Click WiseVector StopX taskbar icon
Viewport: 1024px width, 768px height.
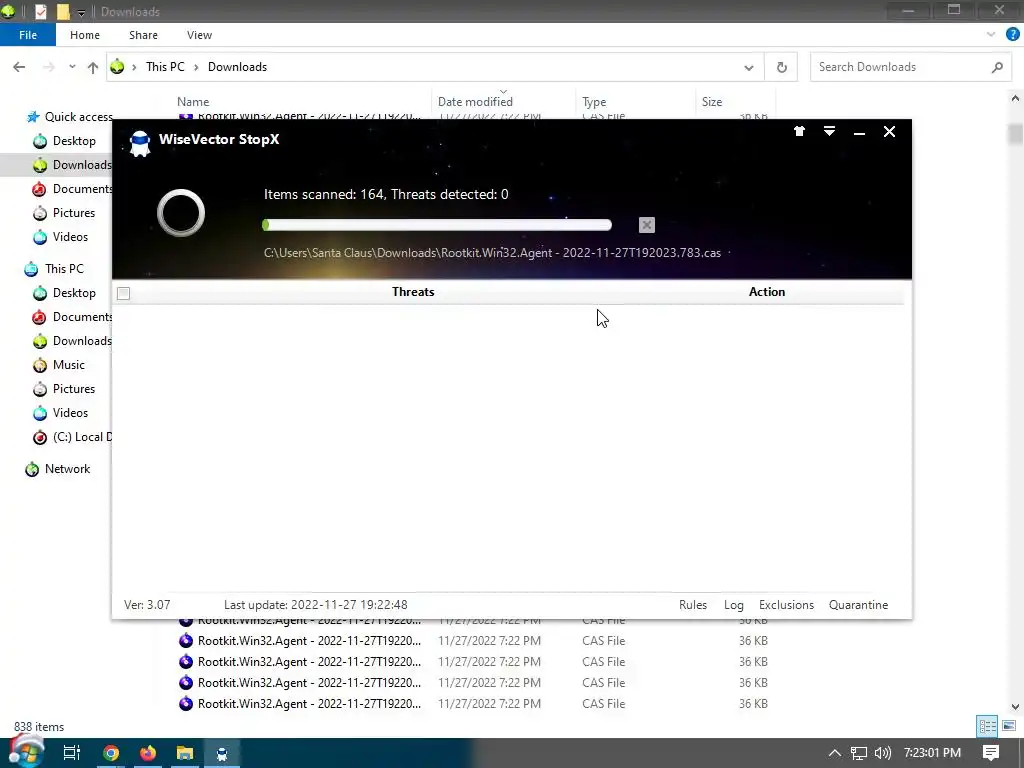(222, 753)
